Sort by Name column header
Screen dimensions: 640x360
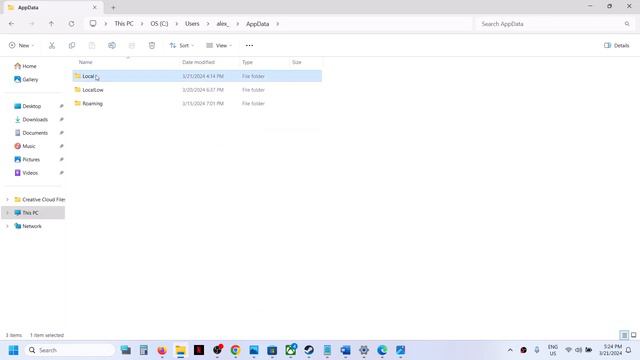86,62
